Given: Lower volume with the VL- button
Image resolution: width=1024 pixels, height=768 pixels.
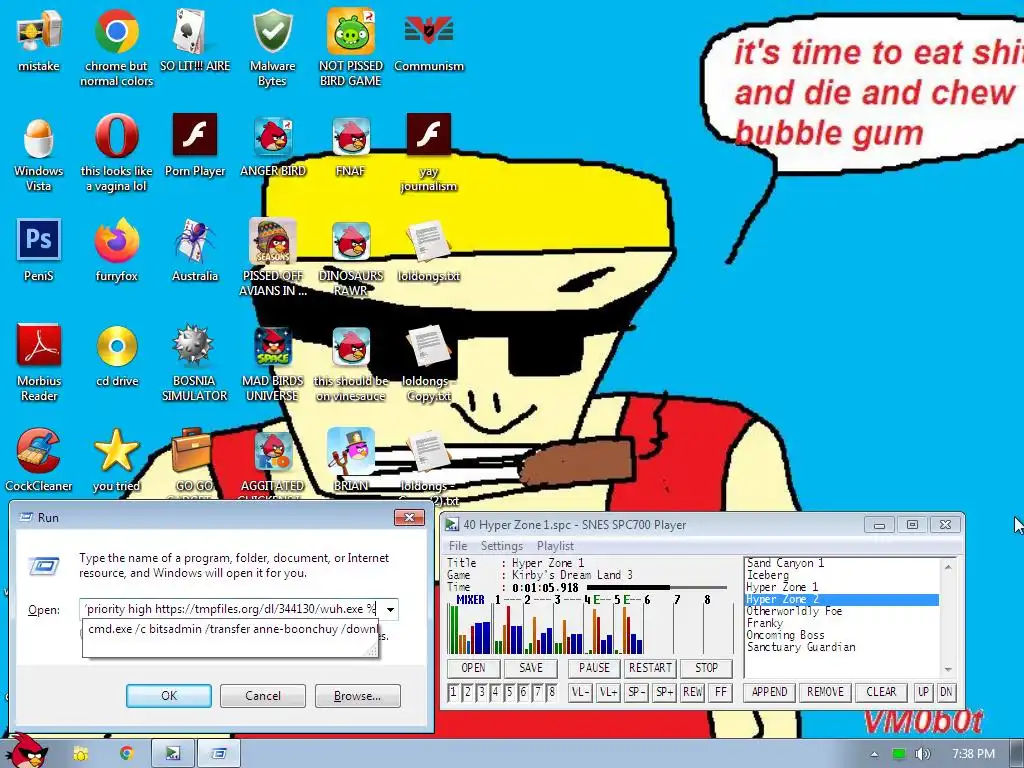Looking at the screenshot, I should pos(580,692).
